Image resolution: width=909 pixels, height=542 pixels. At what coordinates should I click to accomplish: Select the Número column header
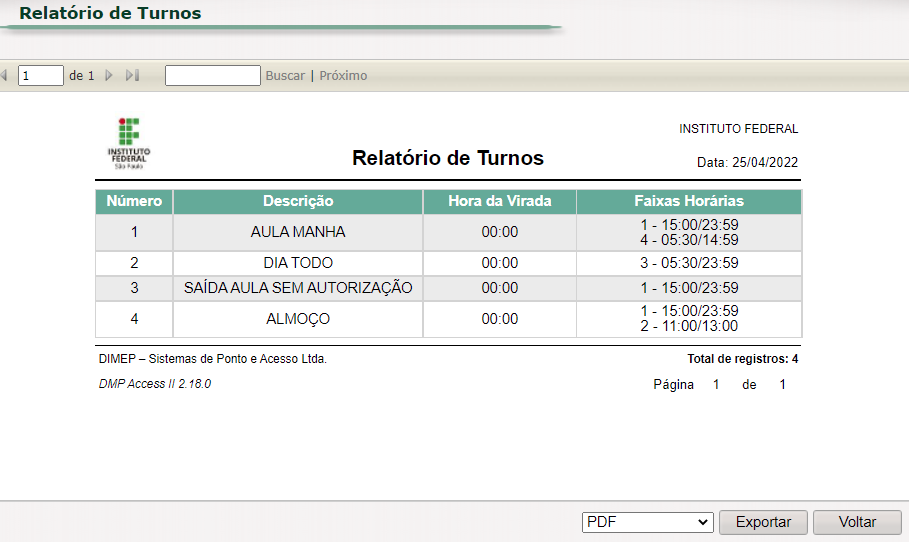click(134, 201)
